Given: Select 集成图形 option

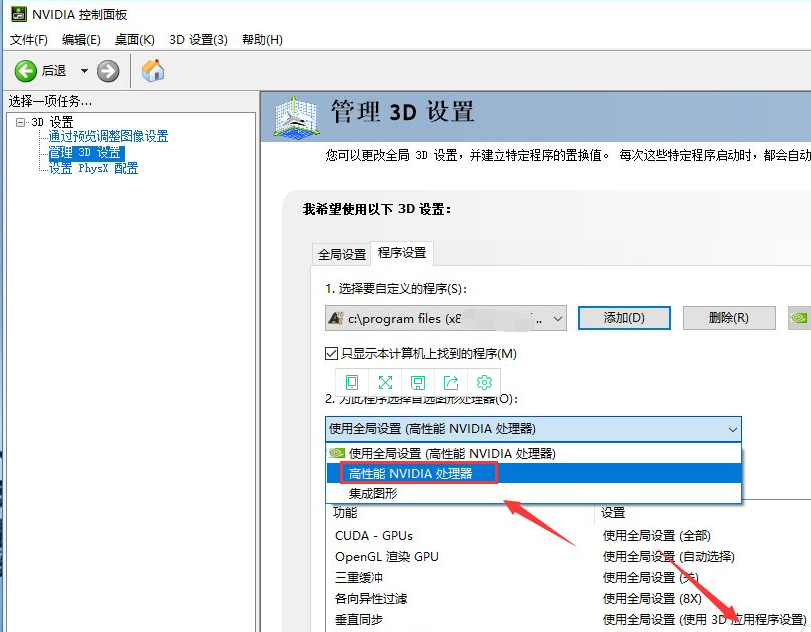Looking at the screenshot, I should (x=533, y=493).
